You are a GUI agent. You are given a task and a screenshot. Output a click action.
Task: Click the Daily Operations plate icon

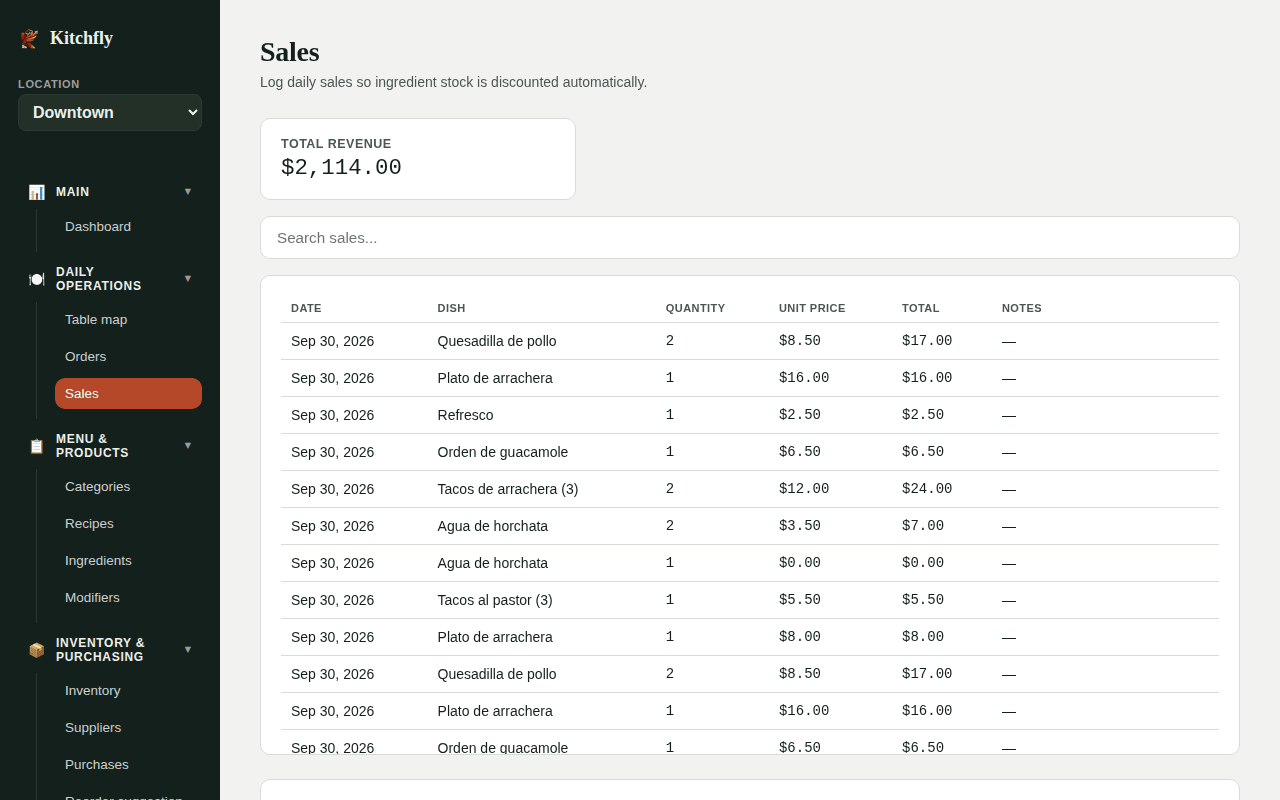pyautogui.click(x=37, y=279)
